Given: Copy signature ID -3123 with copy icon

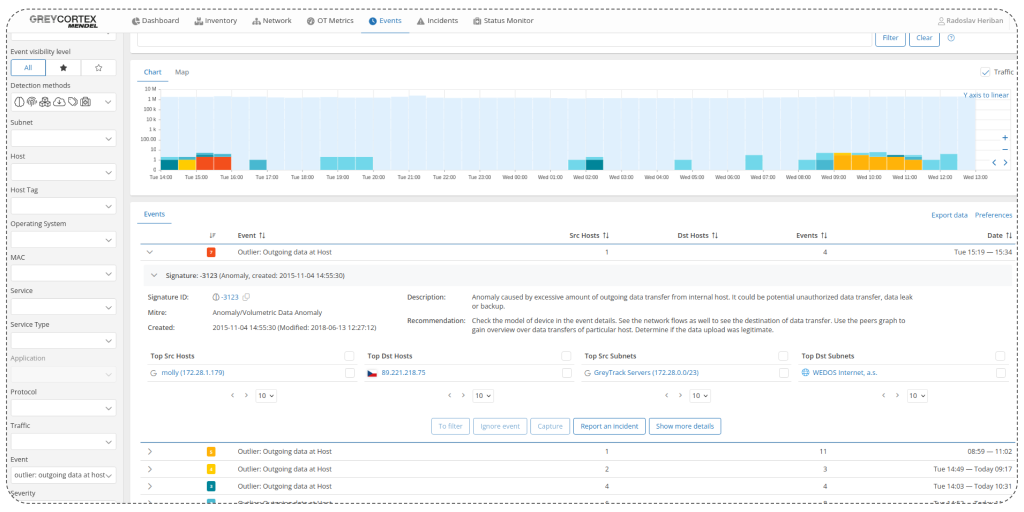Looking at the screenshot, I should 246,297.
